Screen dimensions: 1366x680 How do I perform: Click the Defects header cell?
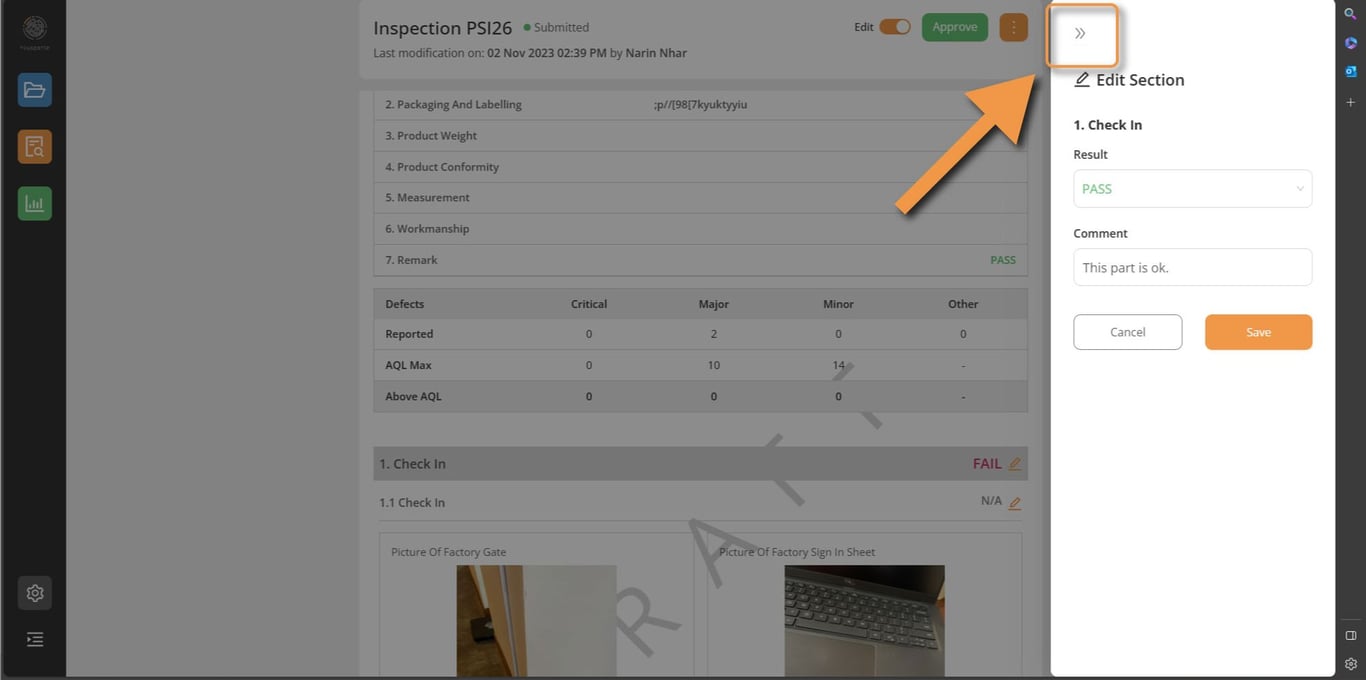click(404, 304)
